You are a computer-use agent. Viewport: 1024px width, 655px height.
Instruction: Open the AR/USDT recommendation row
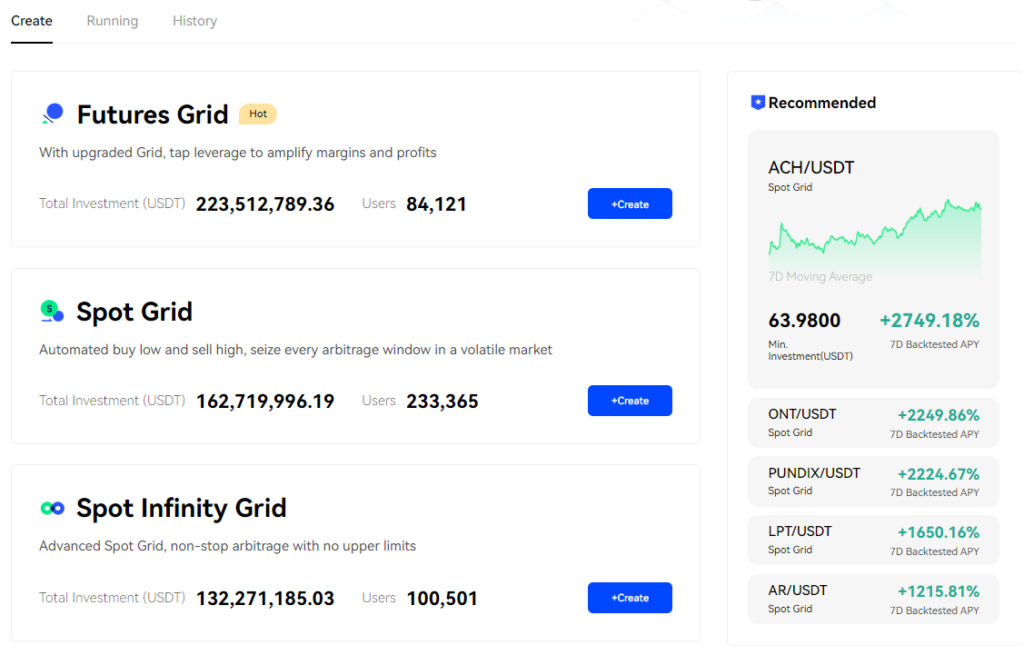pyautogui.click(x=873, y=598)
